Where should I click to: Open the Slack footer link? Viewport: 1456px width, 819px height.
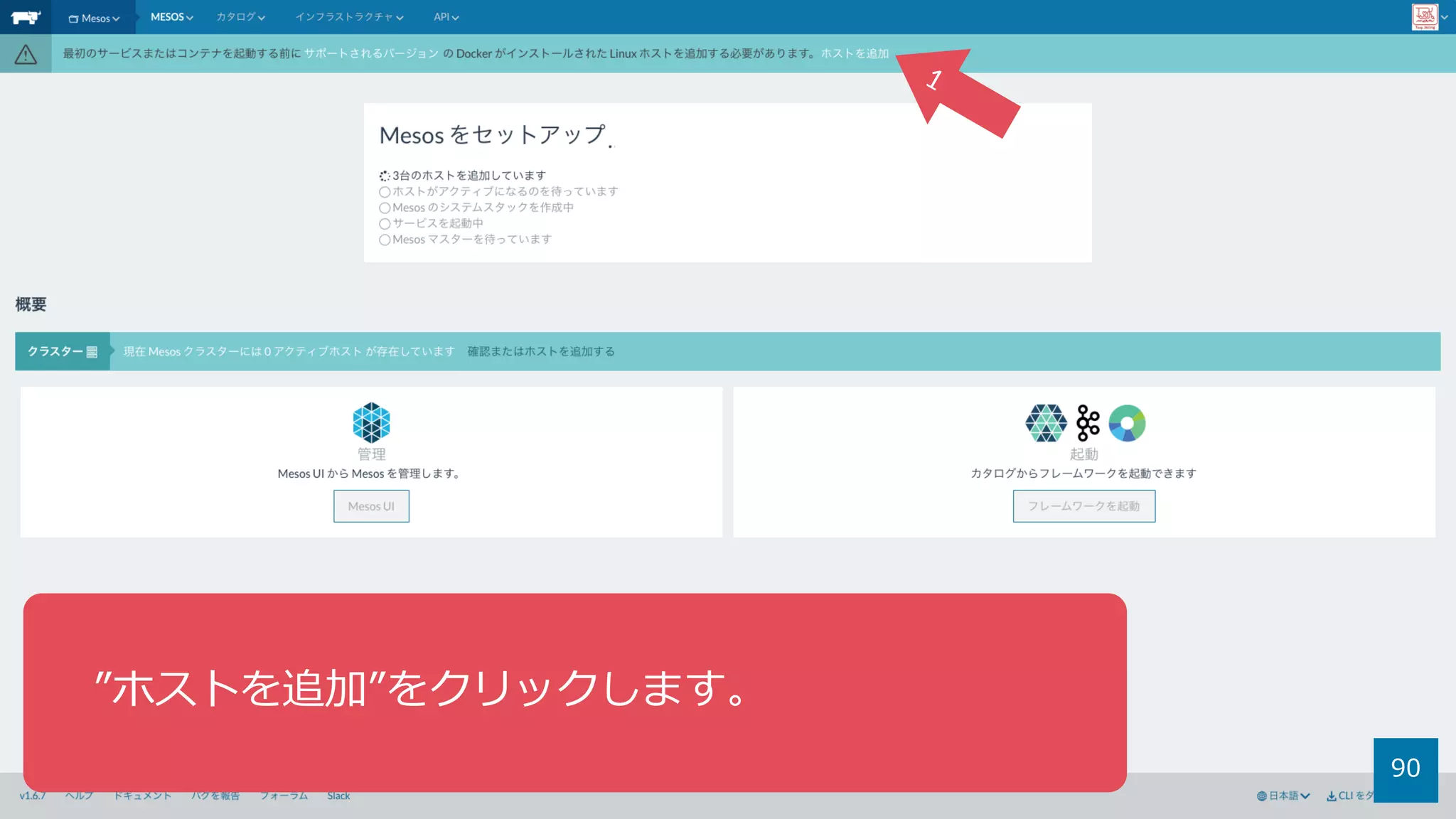[338, 796]
